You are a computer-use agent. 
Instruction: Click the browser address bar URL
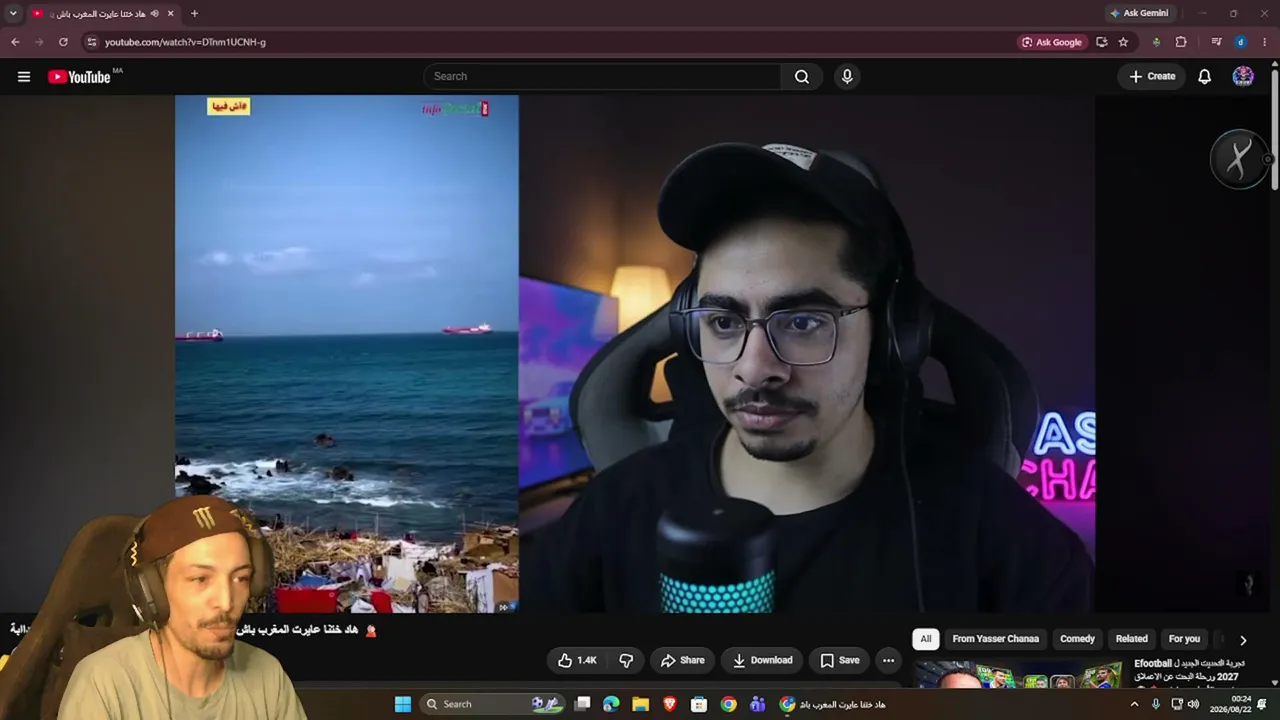[185, 42]
